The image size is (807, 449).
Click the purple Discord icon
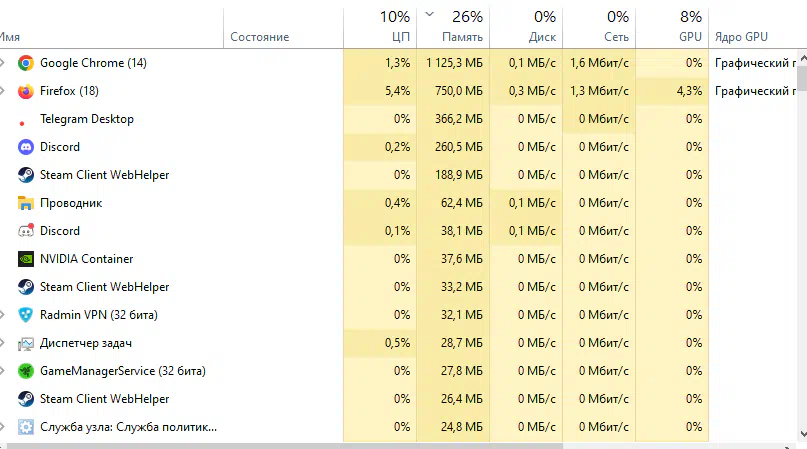26,147
